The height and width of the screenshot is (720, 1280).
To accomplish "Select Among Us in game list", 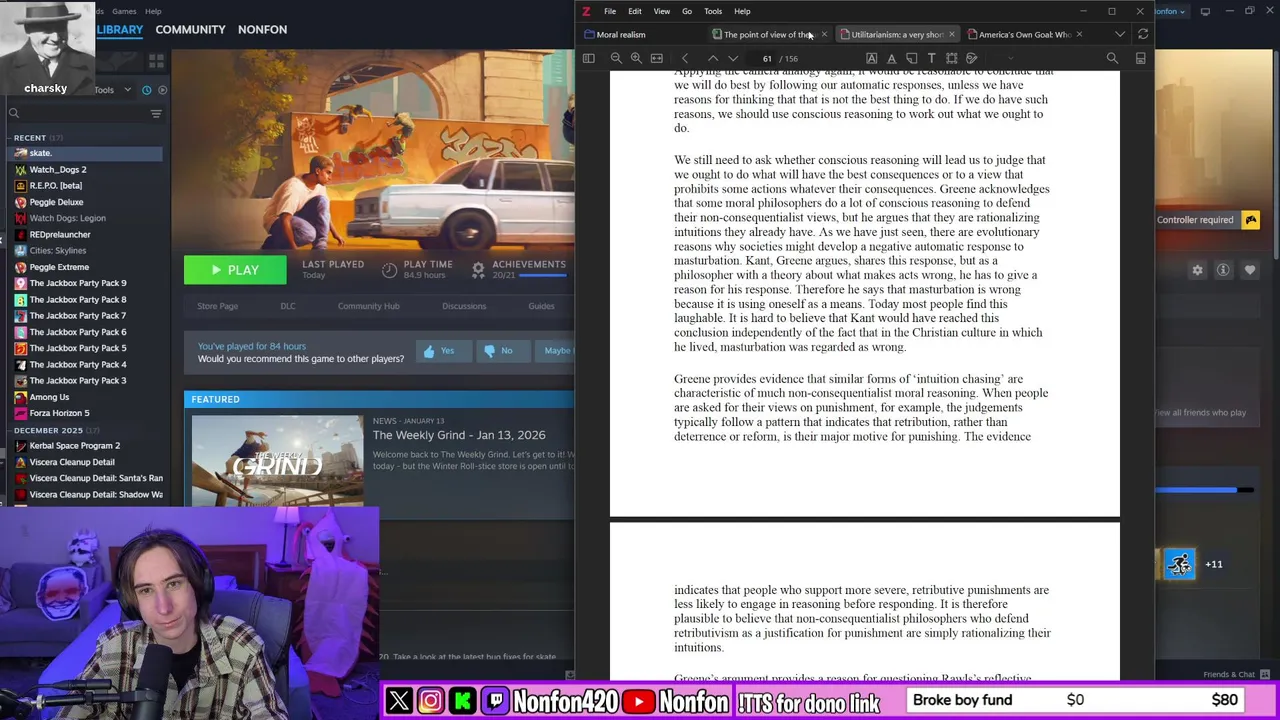I will coord(49,397).
